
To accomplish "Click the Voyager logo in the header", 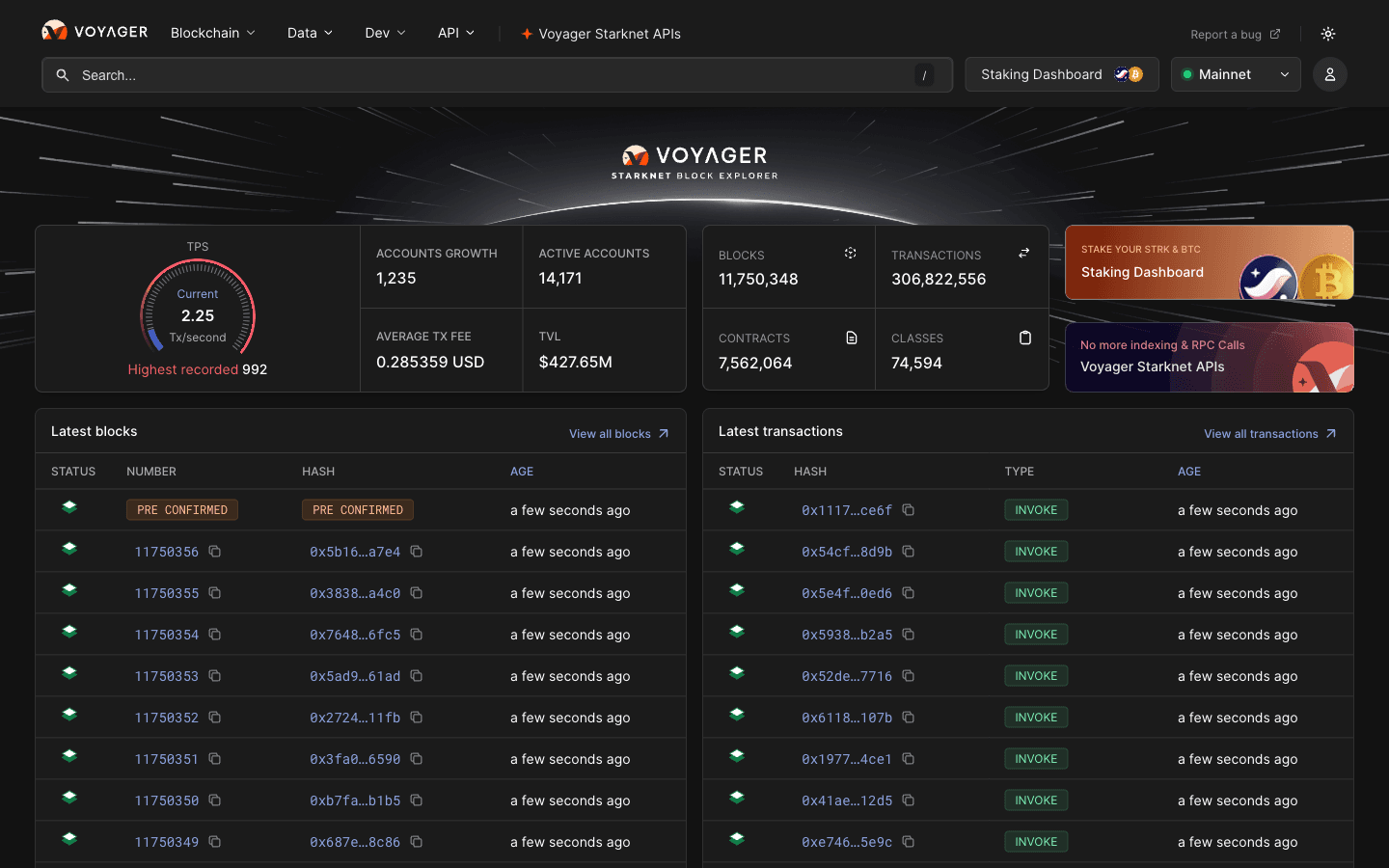I will [x=95, y=32].
